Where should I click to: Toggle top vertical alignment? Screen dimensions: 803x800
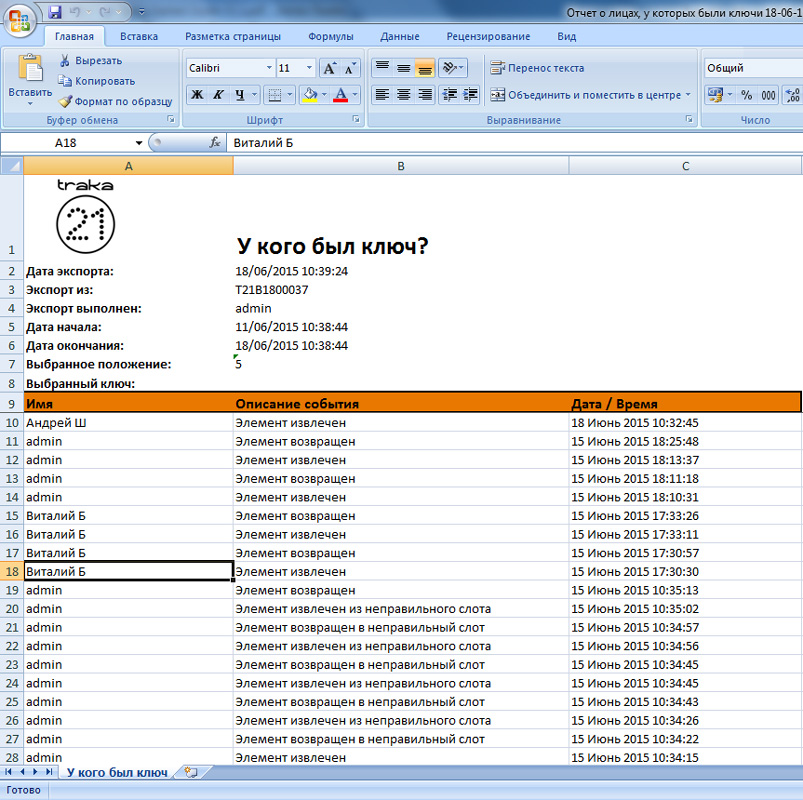coord(382,68)
